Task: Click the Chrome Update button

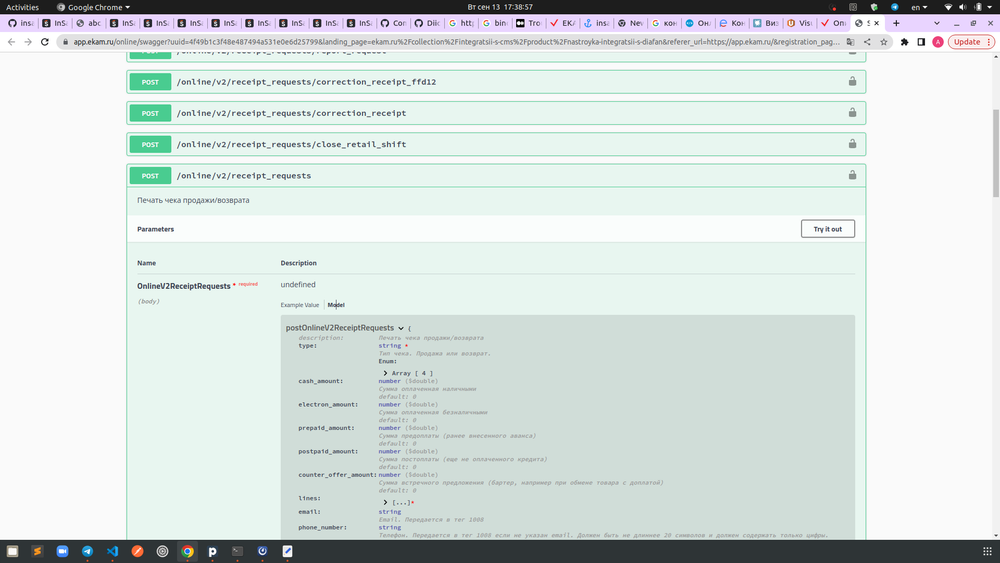Action: click(967, 42)
